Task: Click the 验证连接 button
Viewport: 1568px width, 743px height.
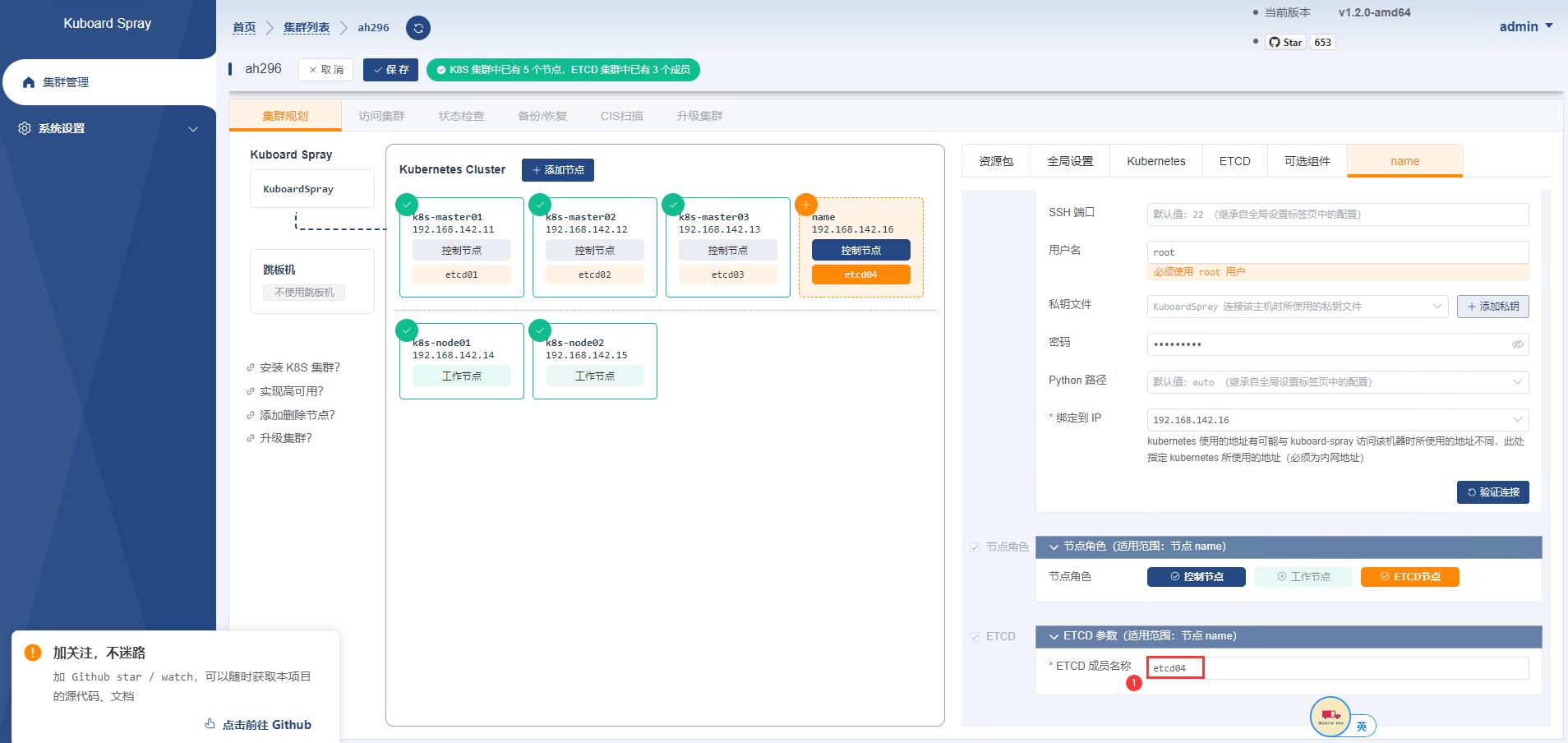Action: click(1493, 492)
